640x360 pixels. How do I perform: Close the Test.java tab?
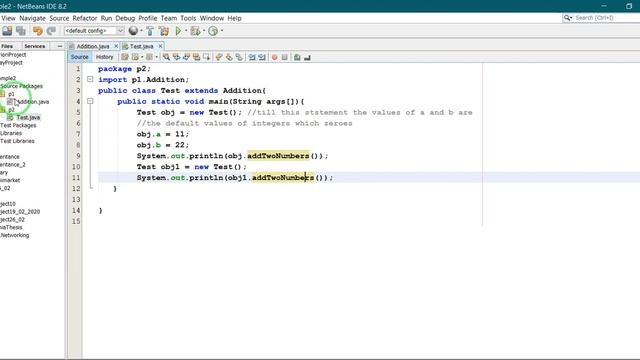coord(160,46)
